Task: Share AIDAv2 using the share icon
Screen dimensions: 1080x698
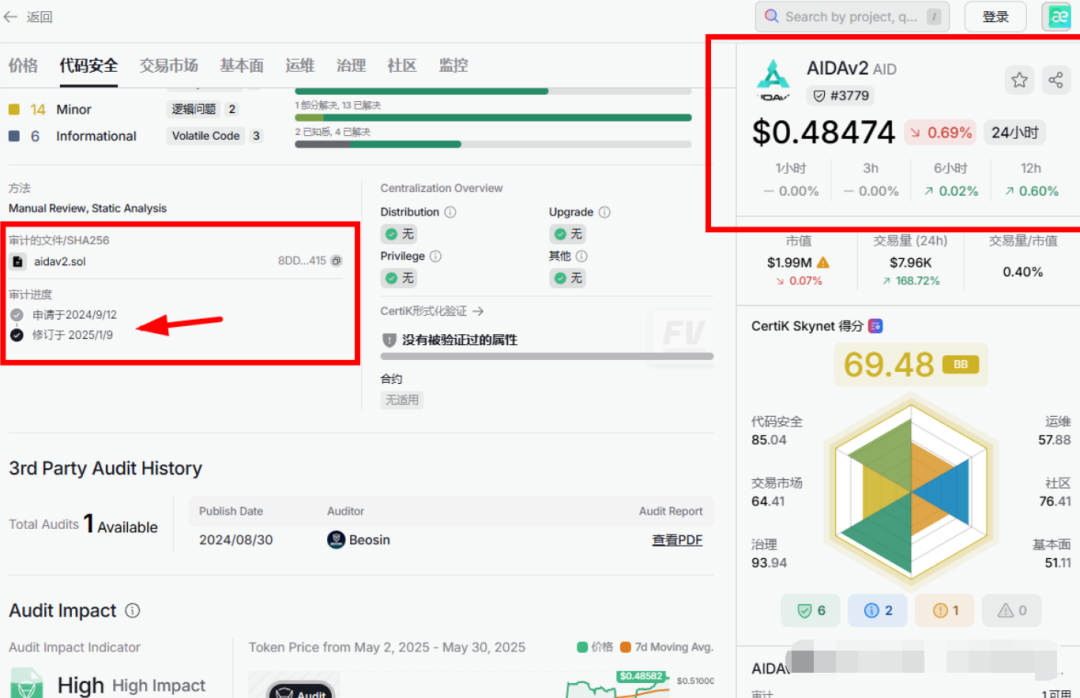Action: click(1057, 79)
